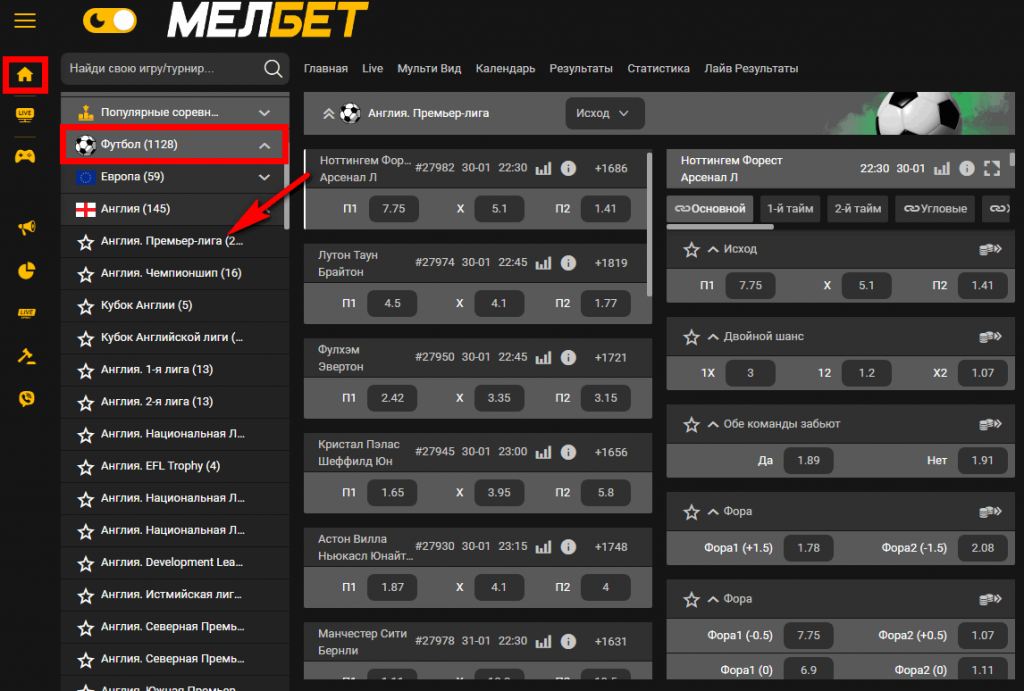Bet П1 7.75 in match list
Screen dimensions: 1024x691
click(x=393, y=209)
